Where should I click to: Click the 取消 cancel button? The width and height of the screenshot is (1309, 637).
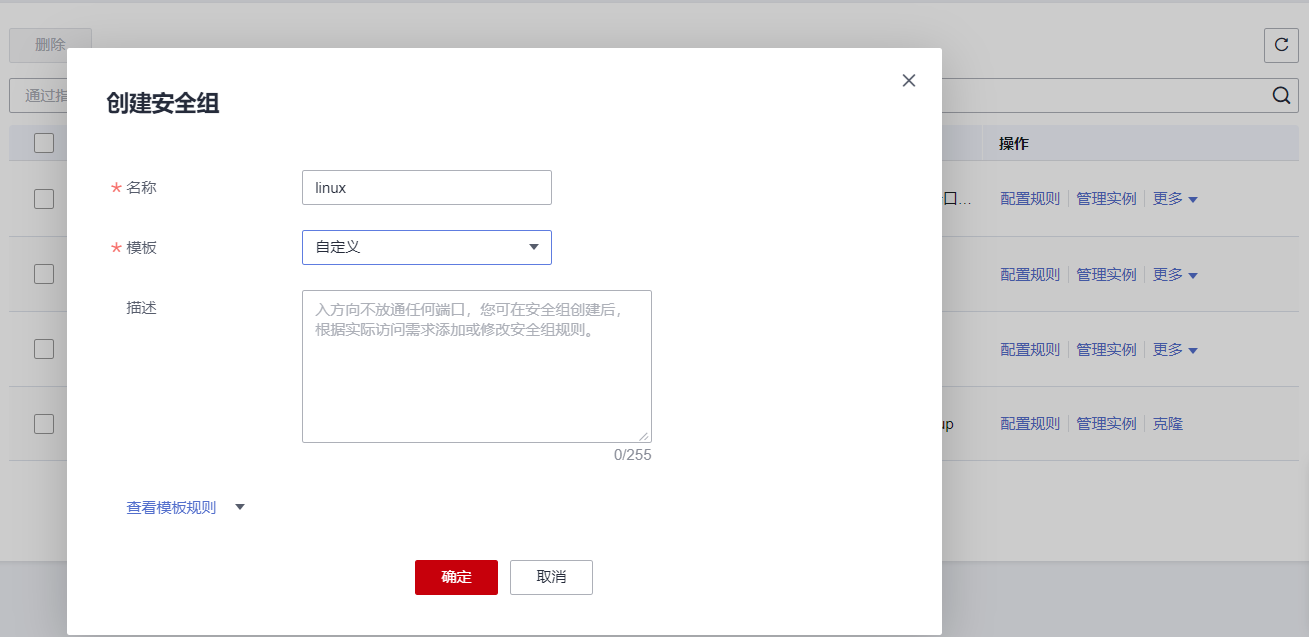pyautogui.click(x=551, y=577)
